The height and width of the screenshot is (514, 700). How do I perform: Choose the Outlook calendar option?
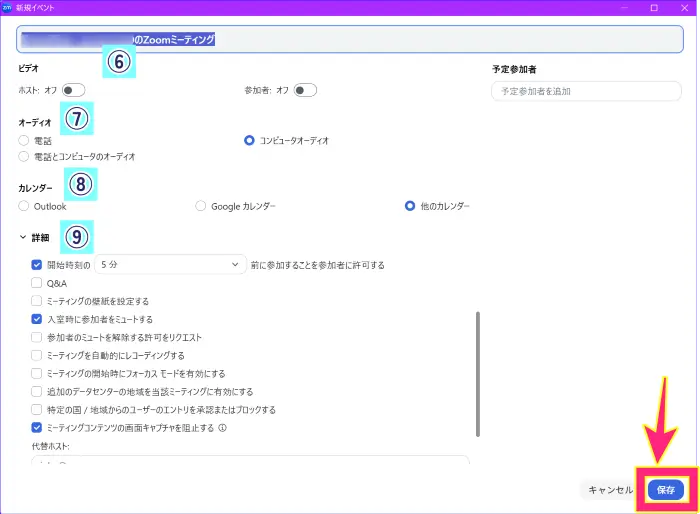(x=24, y=206)
